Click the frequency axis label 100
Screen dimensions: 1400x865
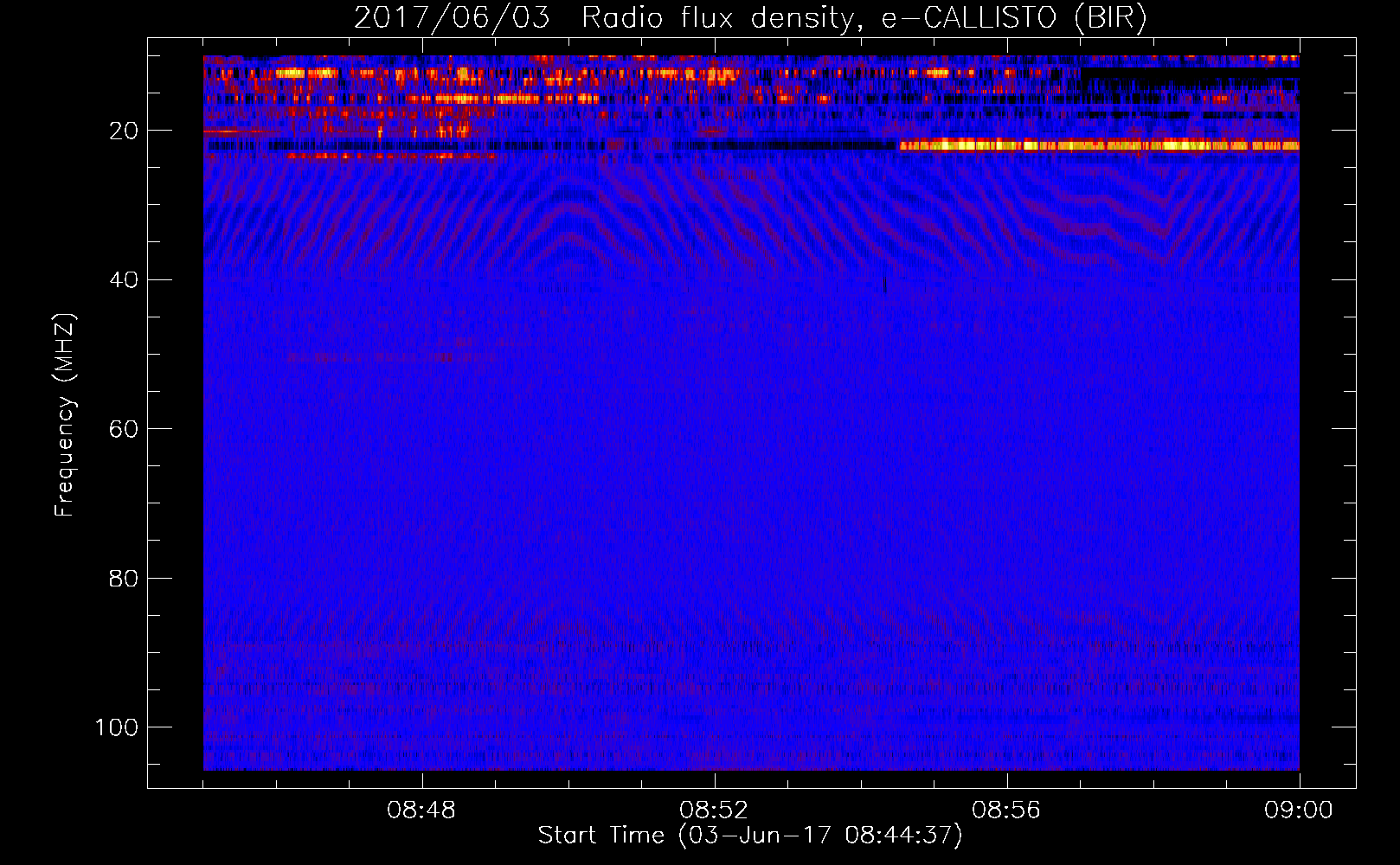(x=117, y=727)
